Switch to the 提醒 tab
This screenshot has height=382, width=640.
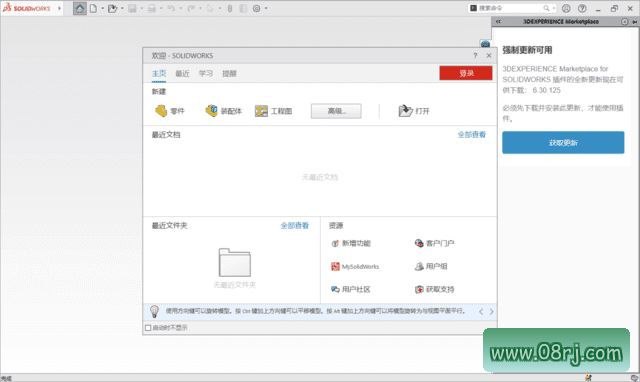[x=229, y=73]
